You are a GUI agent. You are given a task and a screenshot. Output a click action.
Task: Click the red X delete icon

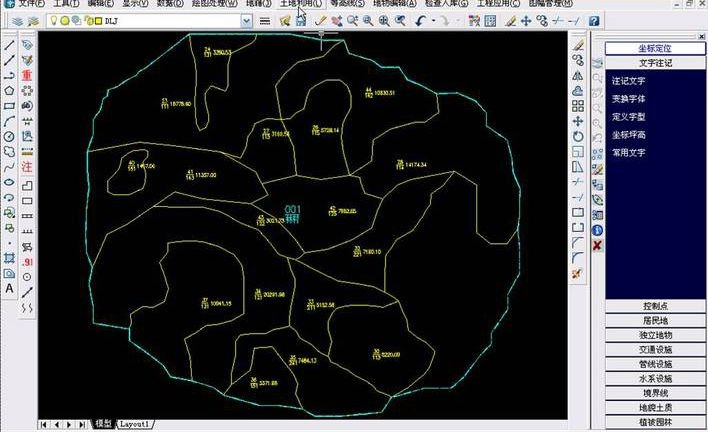pyautogui.click(x=597, y=245)
